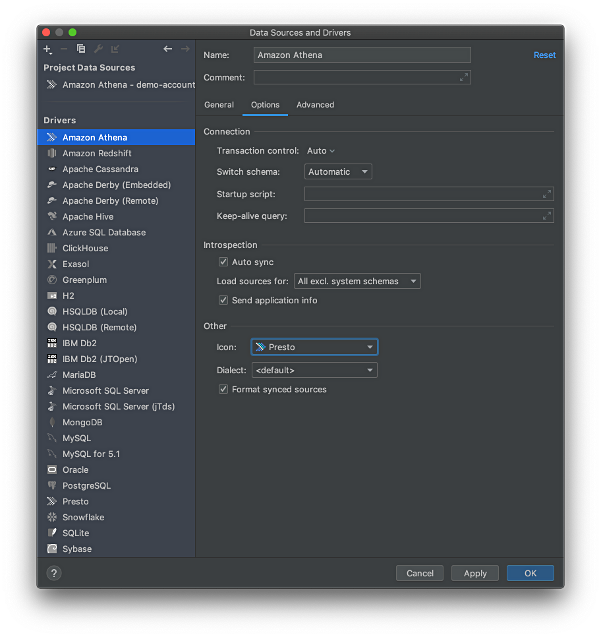Click the Apache Cassandra driver icon
This screenshot has width=601, height=637.
coord(52,169)
